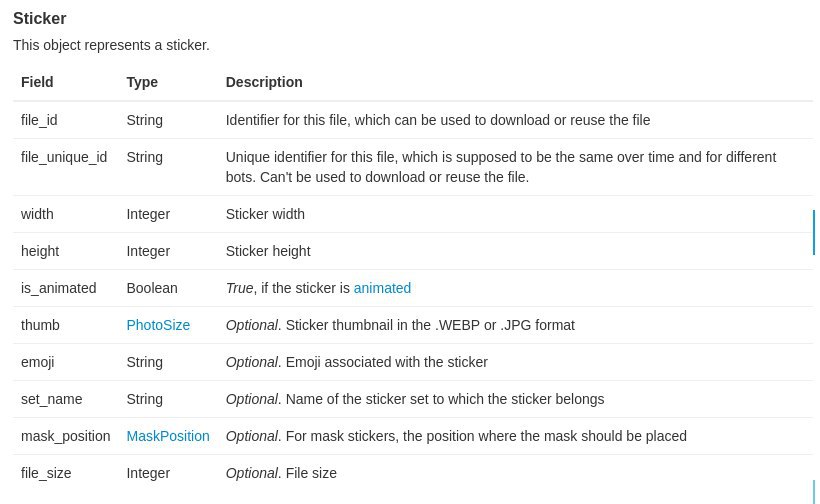Open the MaskPosition type link

click(x=168, y=436)
